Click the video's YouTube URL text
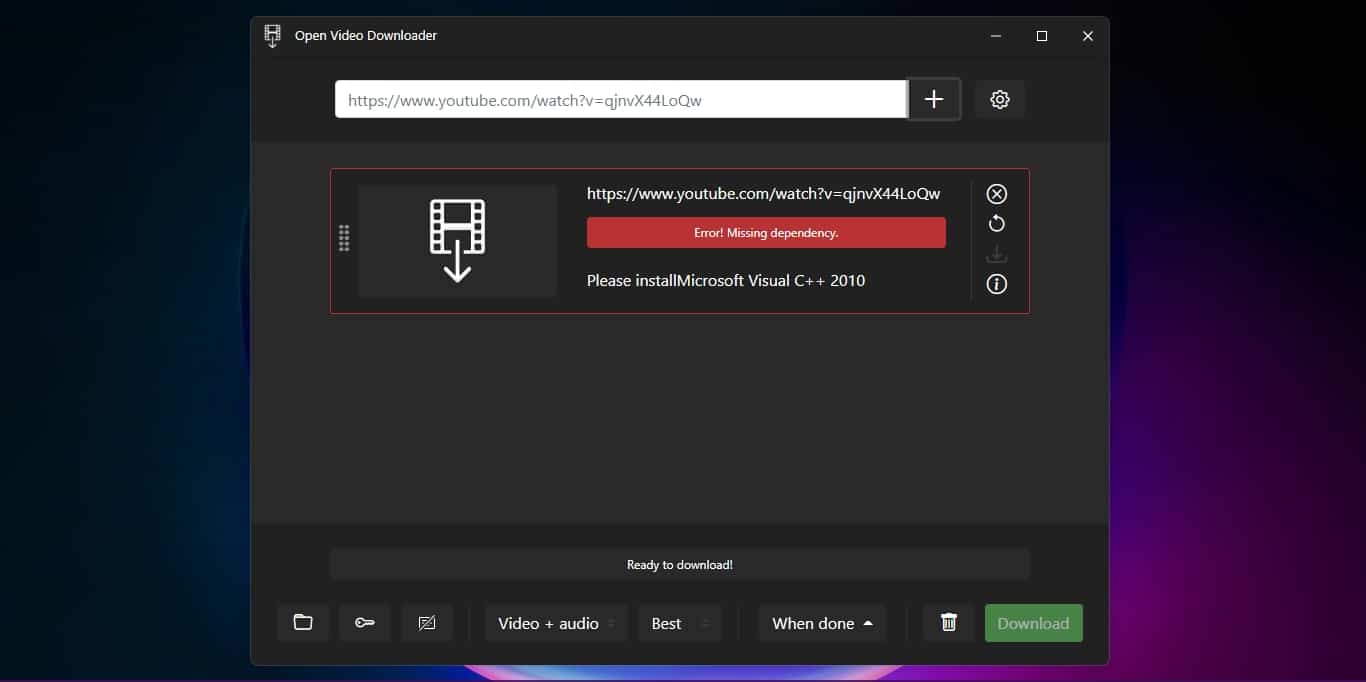Image resolution: width=1366 pixels, height=682 pixels. [x=763, y=194]
